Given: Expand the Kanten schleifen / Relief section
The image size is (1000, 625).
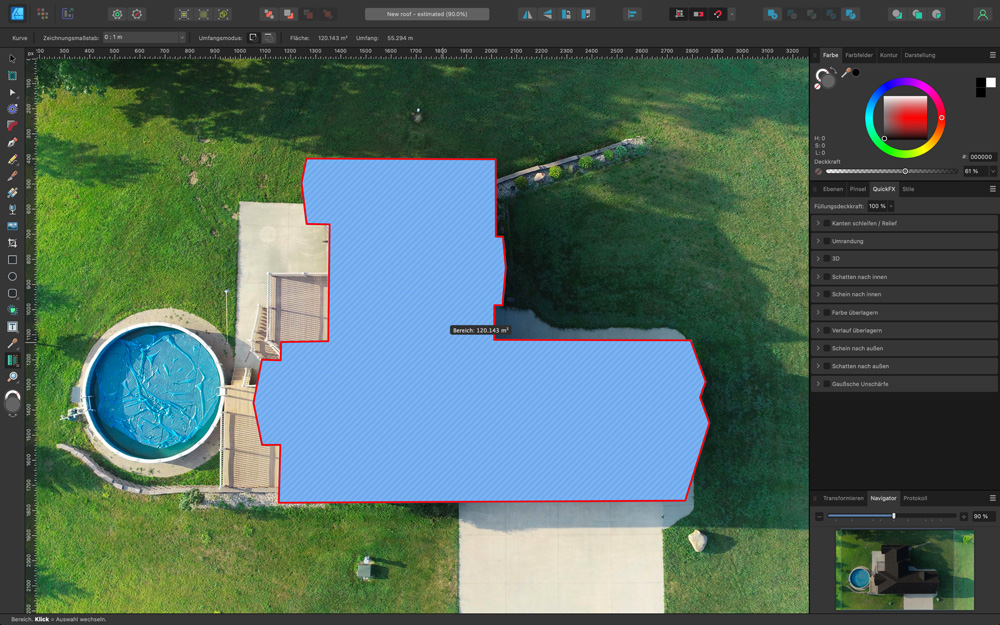Looking at the screenshot, I should [x=818, y=223].
